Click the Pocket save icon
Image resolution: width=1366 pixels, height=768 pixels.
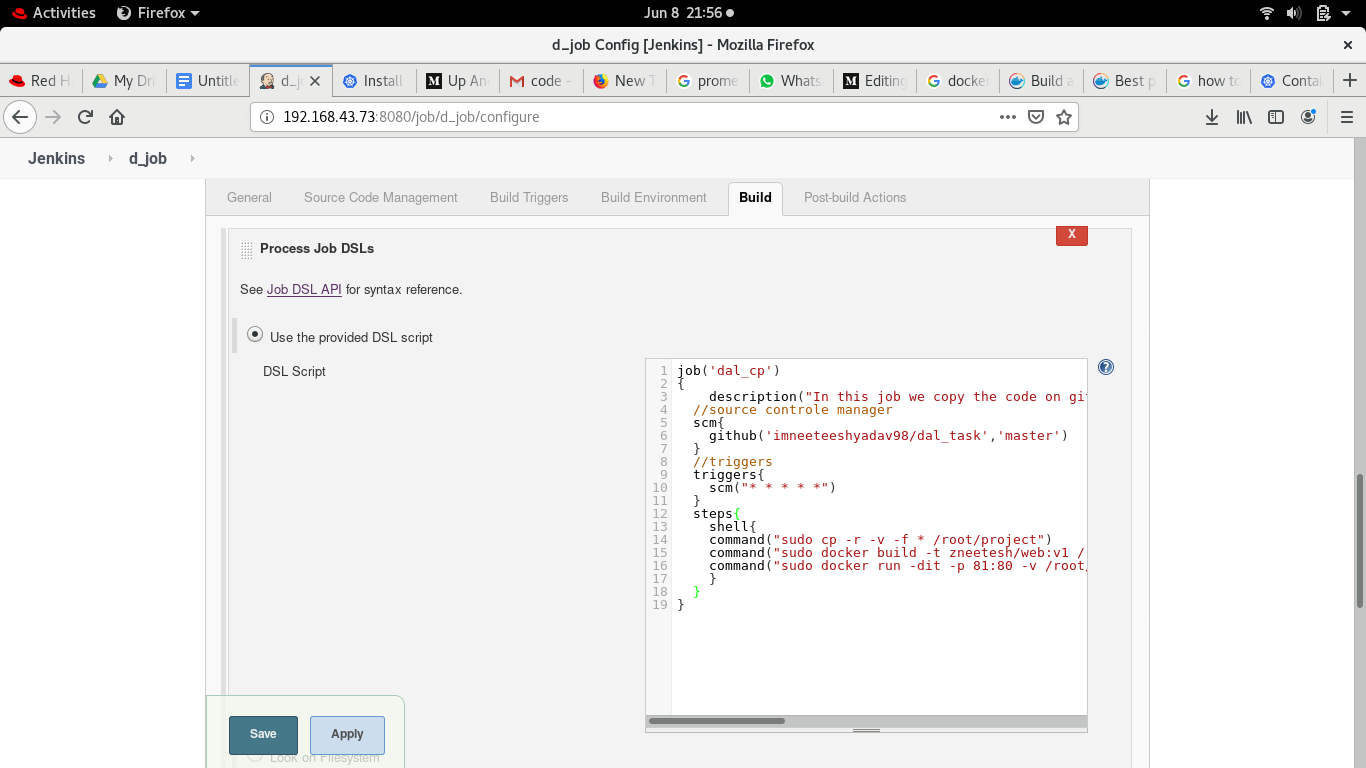point(1036,117)
